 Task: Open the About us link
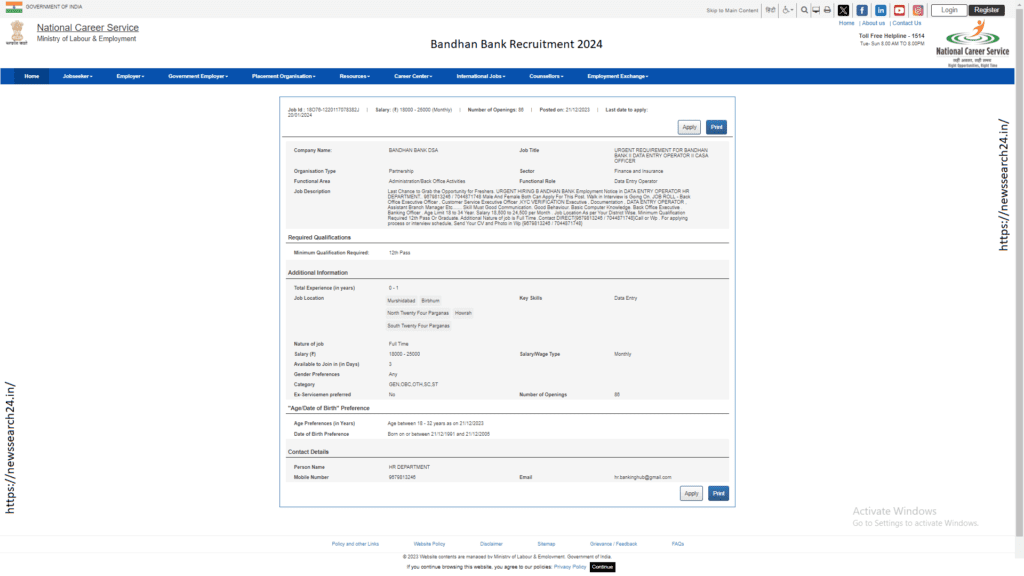873,23
